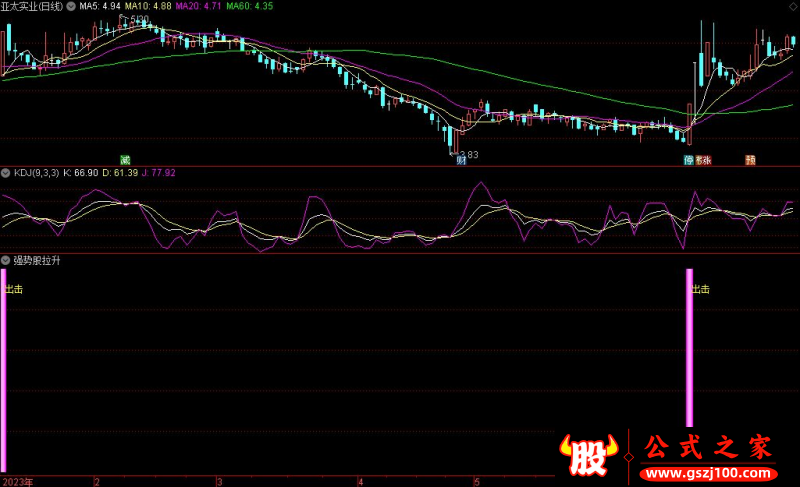Click the MA10 moving average label
This screenshot has height=487, width=800.
[146, 6]
